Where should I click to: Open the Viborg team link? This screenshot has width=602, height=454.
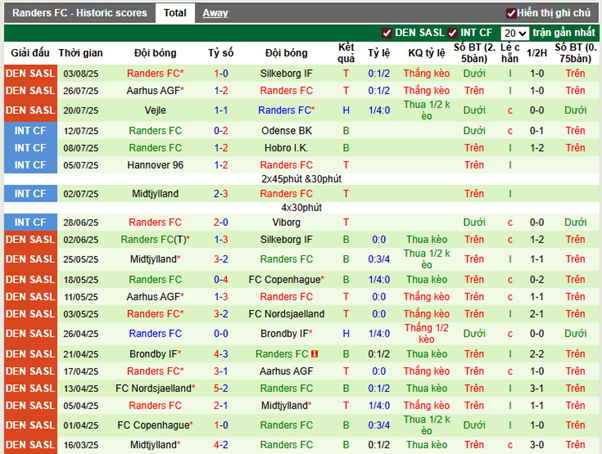click(286, 223)
